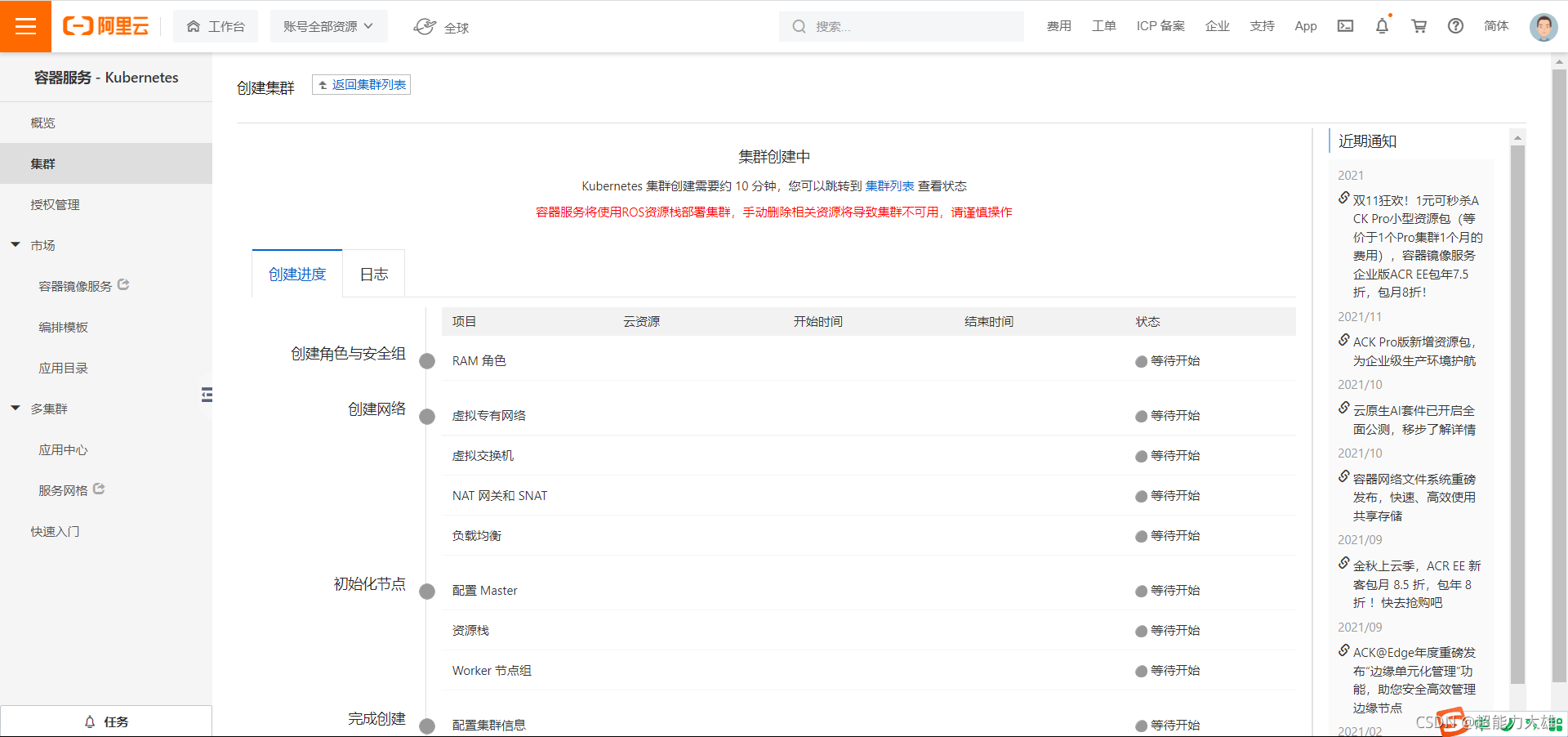Open 授权管理 in sidebar

click(x=55, y=204)
